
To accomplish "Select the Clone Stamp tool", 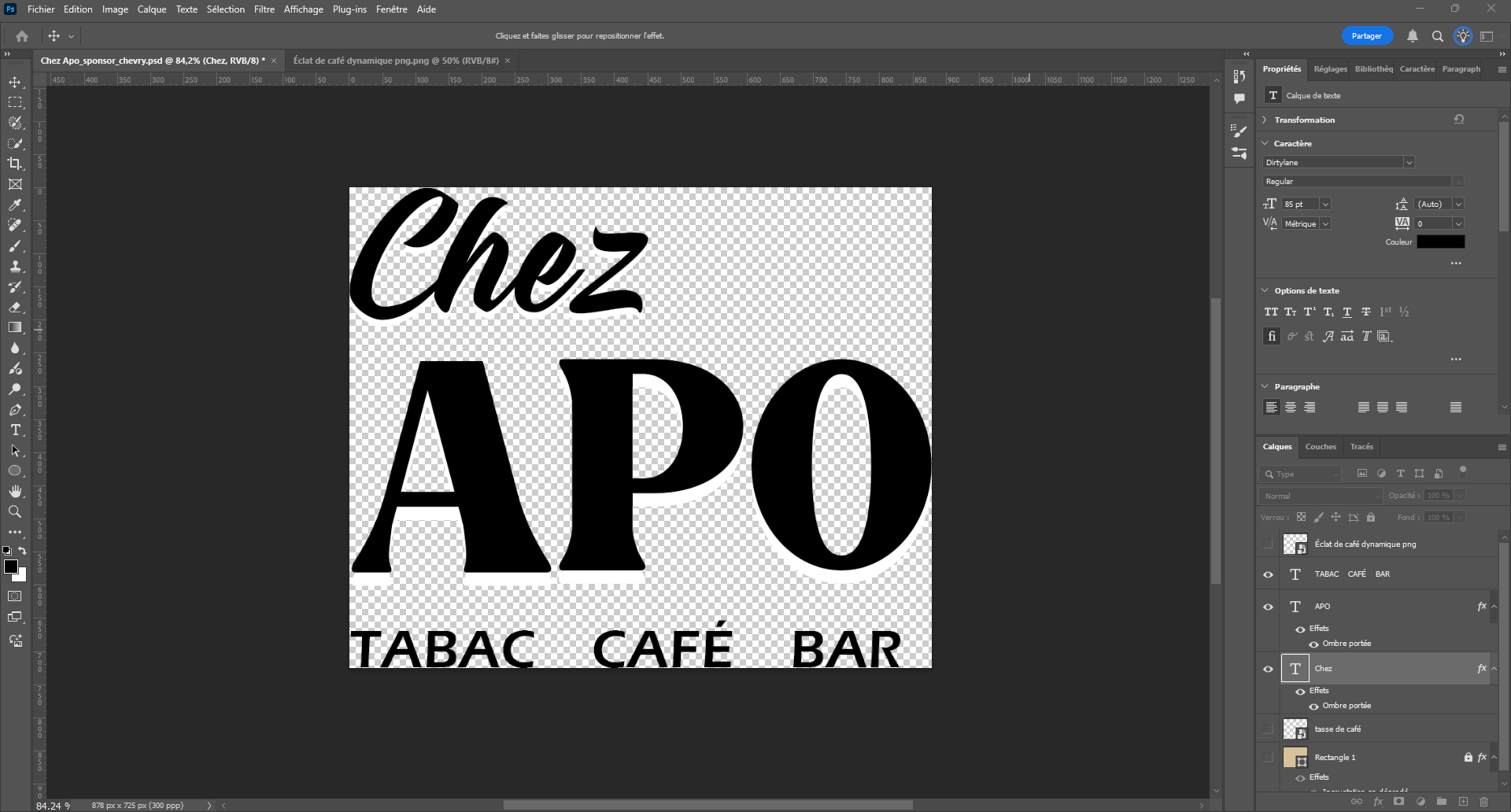I will click(x=15, y=266).
